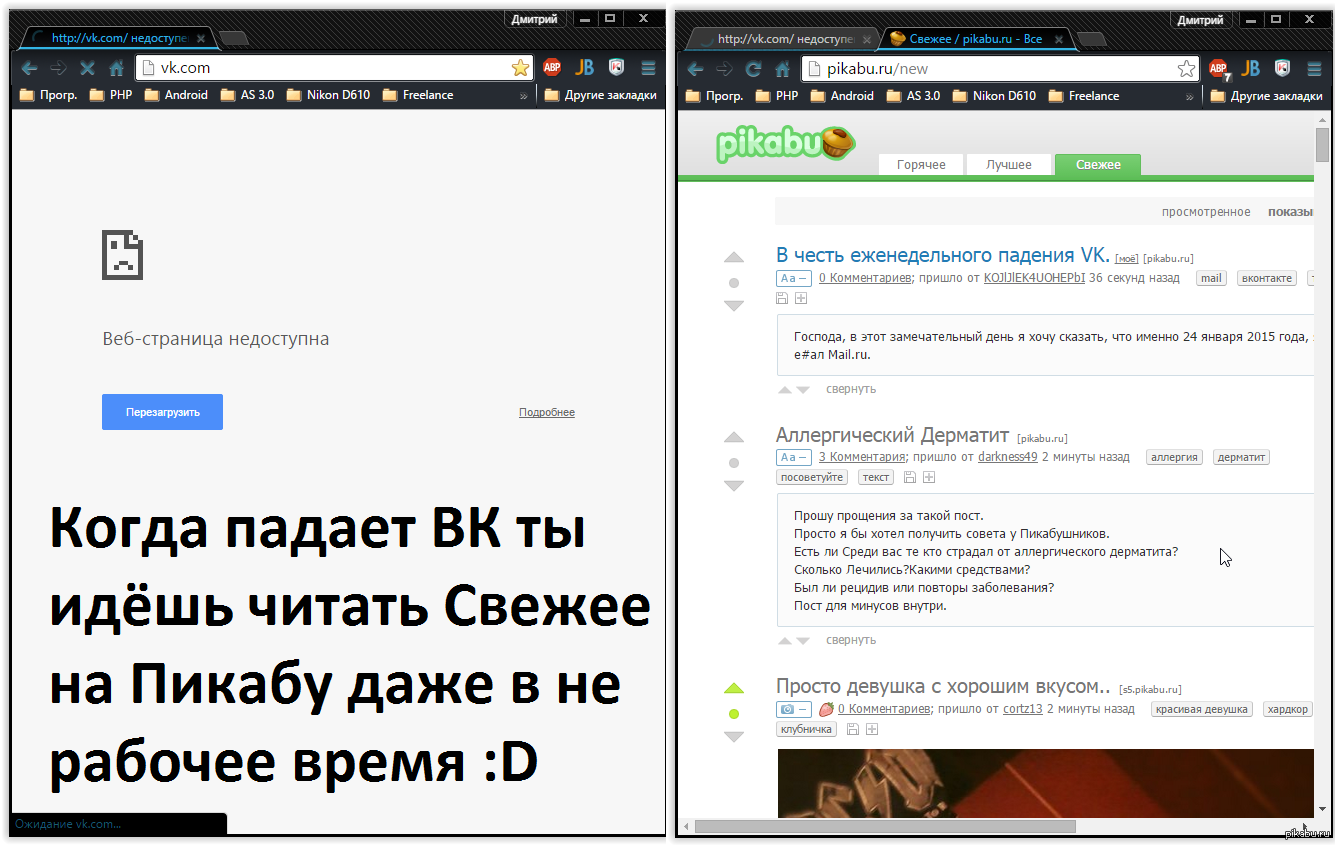Click the blue 'Перезагрузить' button
Viewport: 1335px width, 845px height.
162,412
